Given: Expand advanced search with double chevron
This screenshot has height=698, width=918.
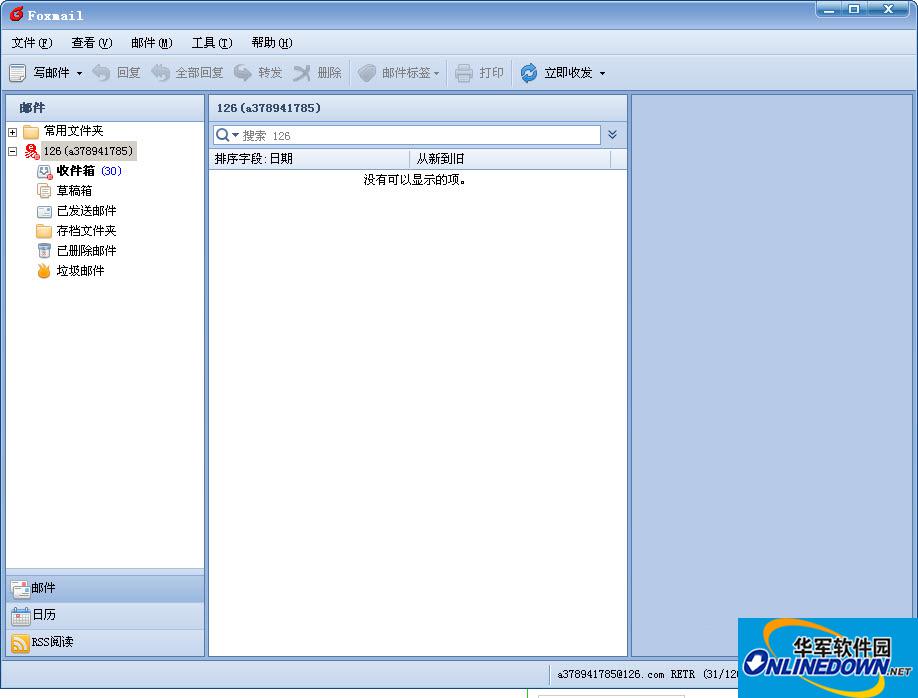Looking at the screenshot, I should click(x=612, y=135).
